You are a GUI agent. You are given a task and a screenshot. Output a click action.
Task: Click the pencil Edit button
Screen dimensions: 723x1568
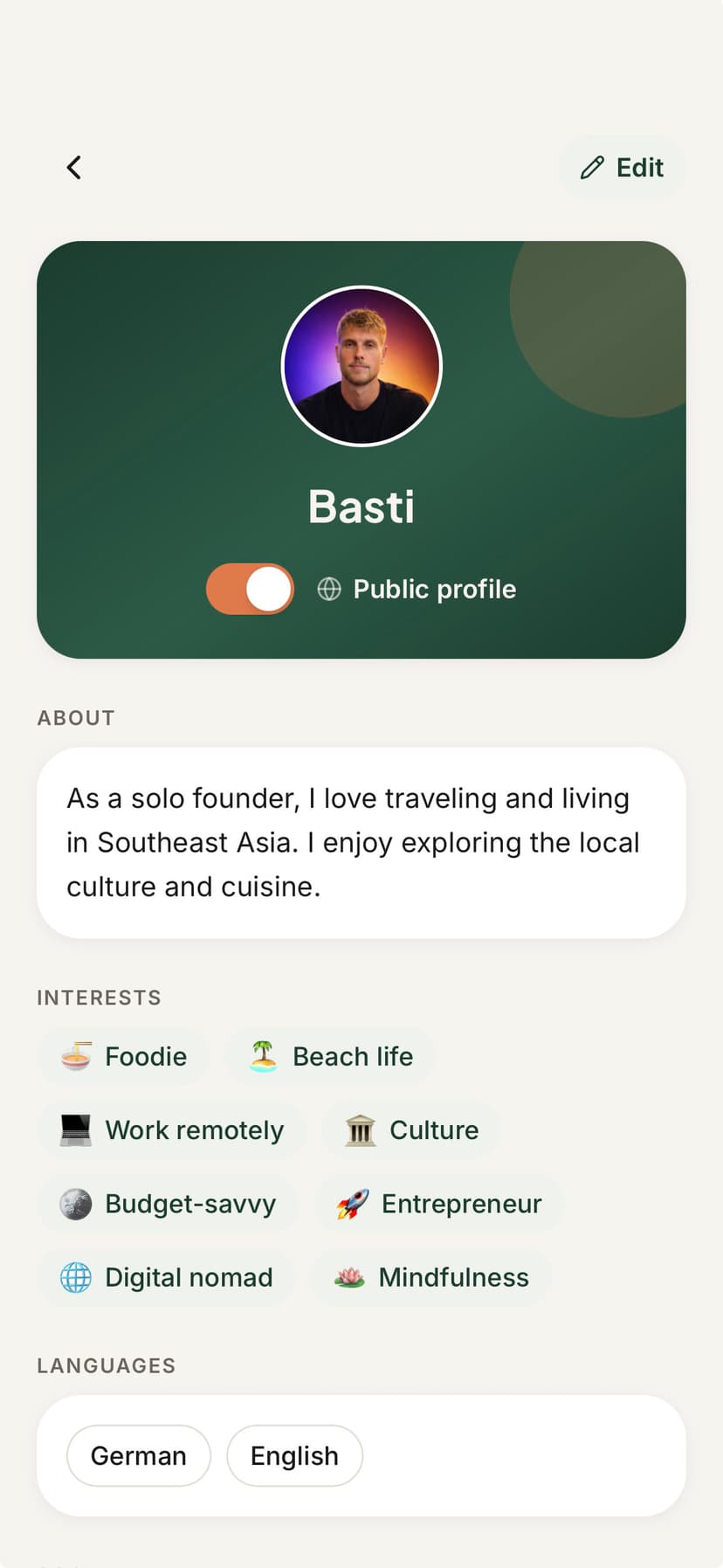[x=622, y=168]
